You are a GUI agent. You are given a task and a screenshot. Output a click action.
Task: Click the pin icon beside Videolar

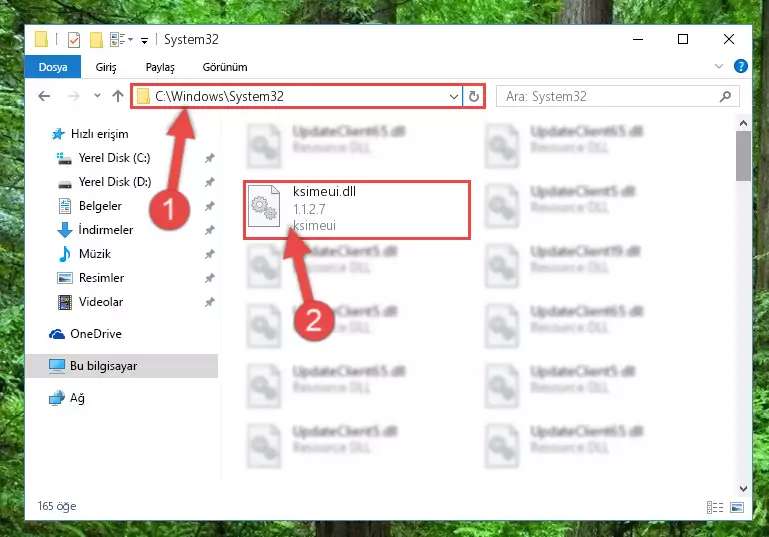[209, 302]
